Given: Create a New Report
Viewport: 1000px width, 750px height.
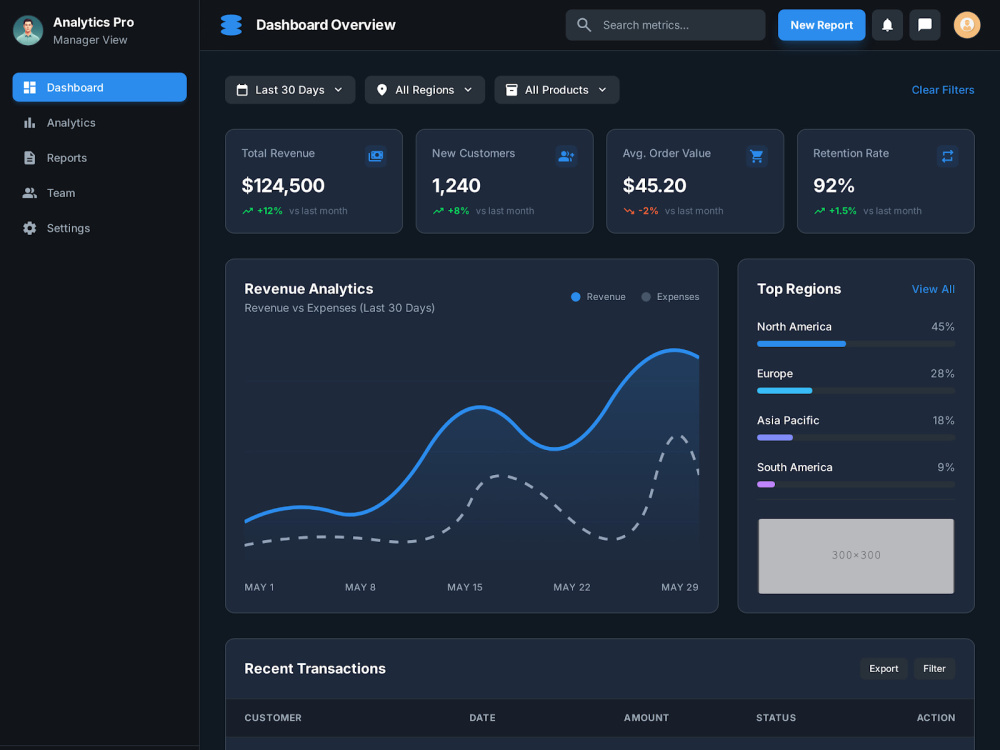Looking at the screenshot, I should [821, 25].
